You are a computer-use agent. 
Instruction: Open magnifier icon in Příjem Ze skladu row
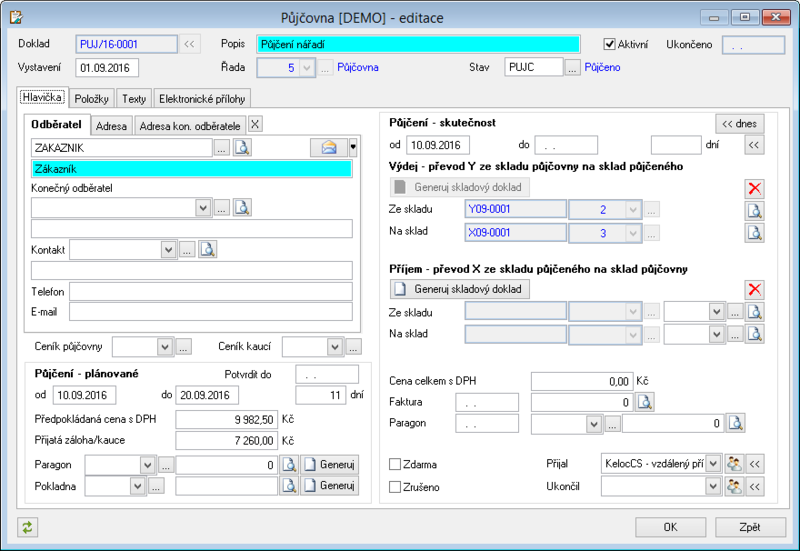click(755, 312)
